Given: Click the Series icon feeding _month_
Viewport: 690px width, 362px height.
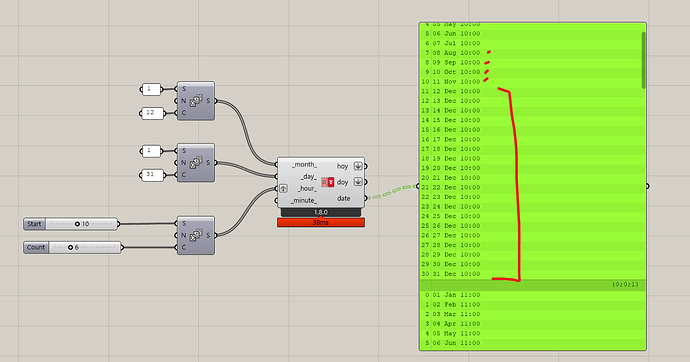Looking at the screenshot, I should click(196, 101).
